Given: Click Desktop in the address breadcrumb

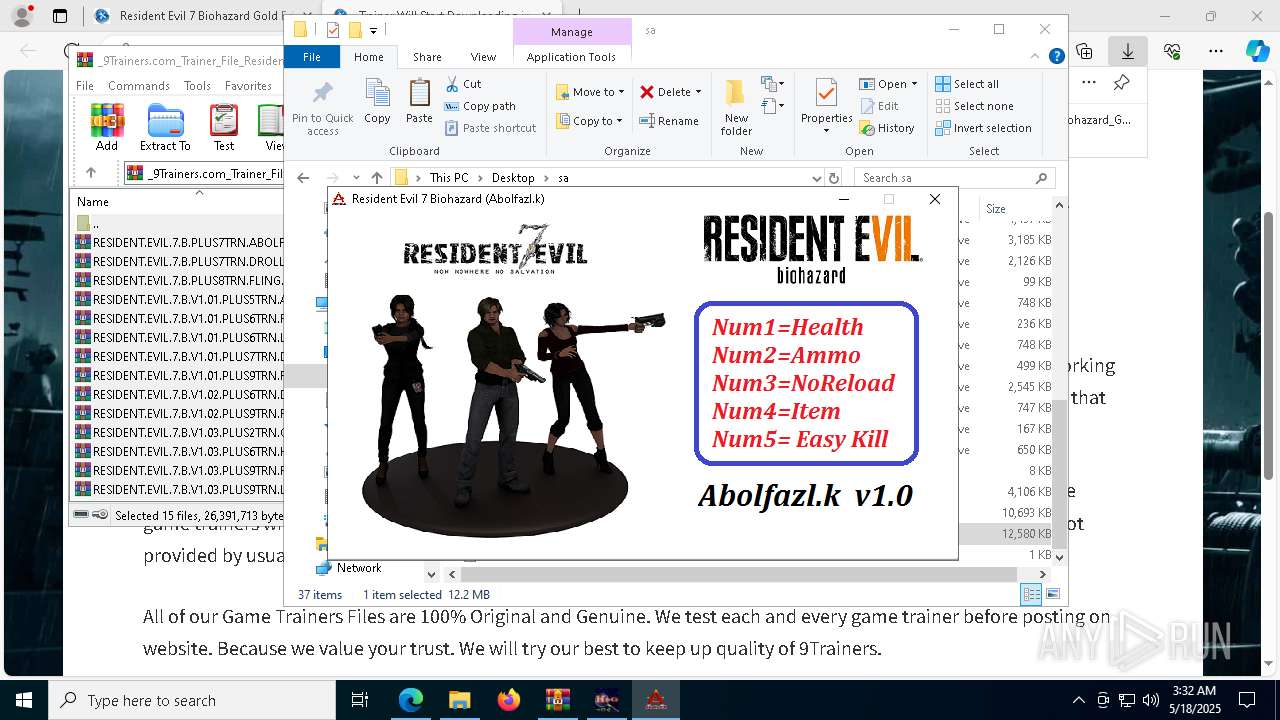Looking at the screenshot, I should click(512, 178).
